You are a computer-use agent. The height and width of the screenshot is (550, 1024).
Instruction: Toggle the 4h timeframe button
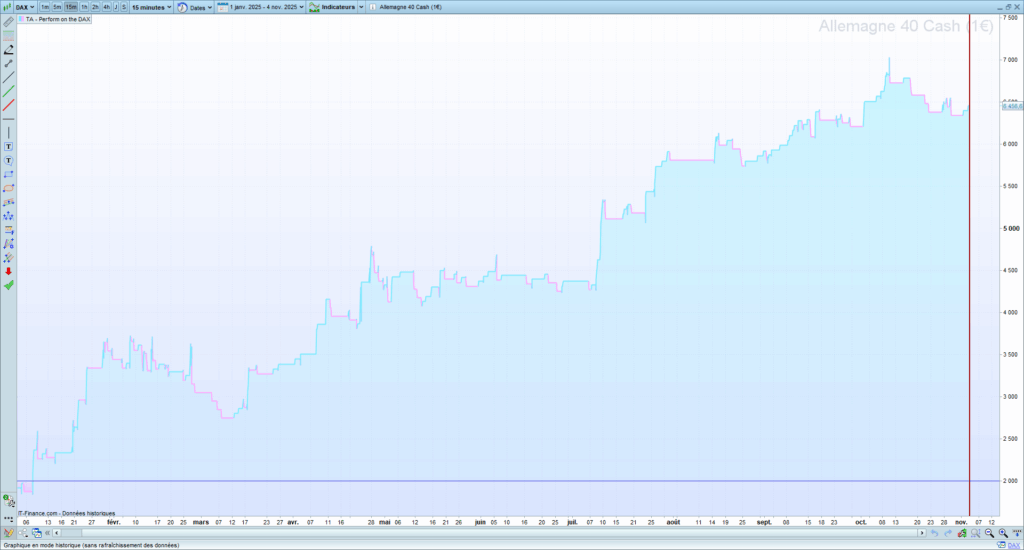click(x=107, y=7)
